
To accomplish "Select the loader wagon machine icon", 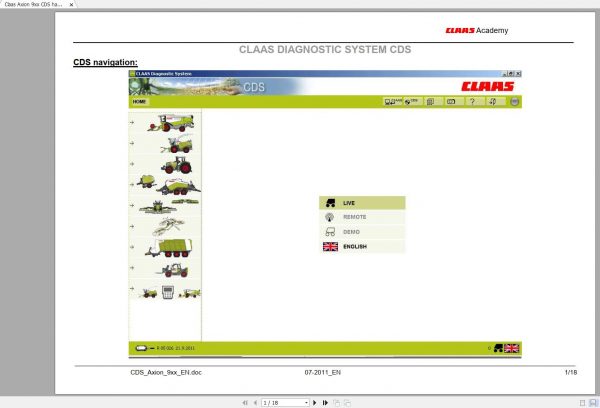I will tap(168, 248).
